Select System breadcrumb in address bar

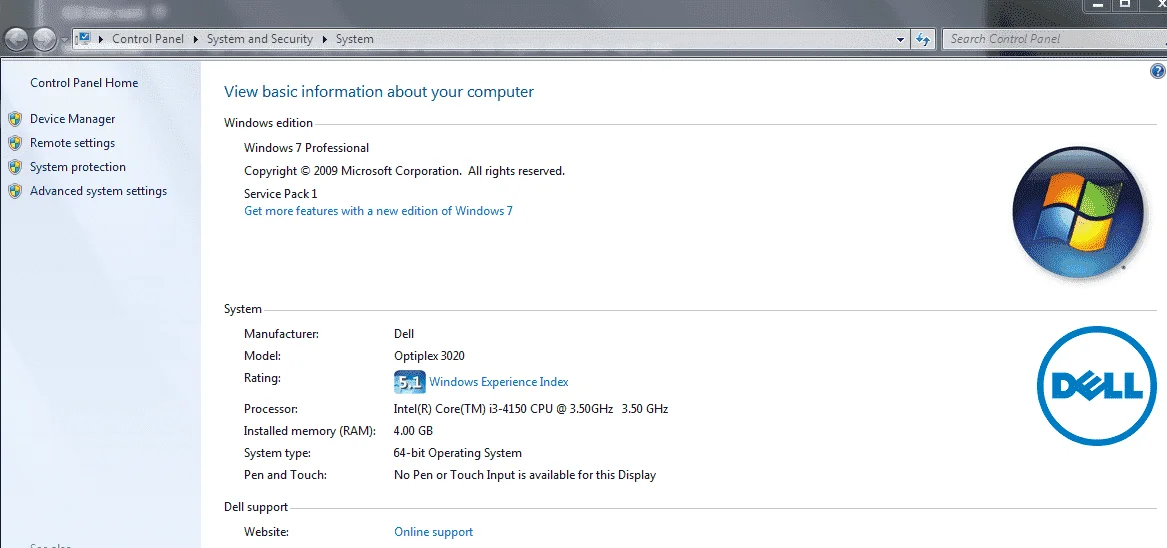[354, 39]
